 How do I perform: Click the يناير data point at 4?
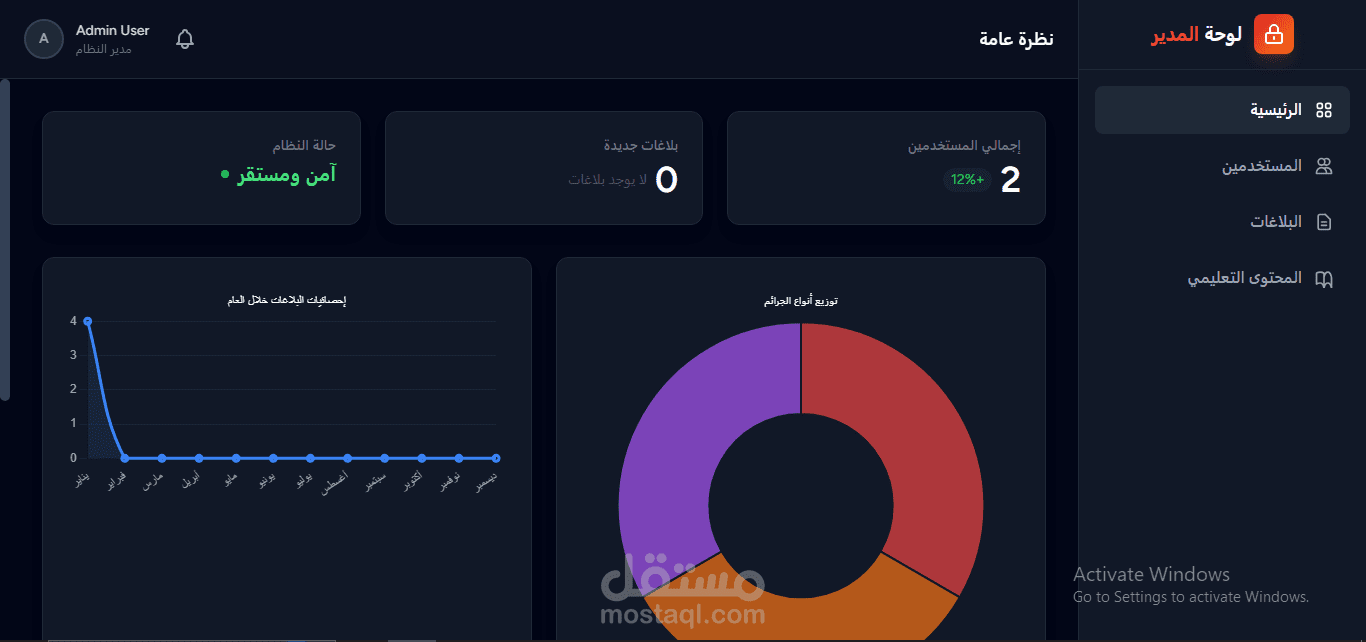[x=88, y=321]
